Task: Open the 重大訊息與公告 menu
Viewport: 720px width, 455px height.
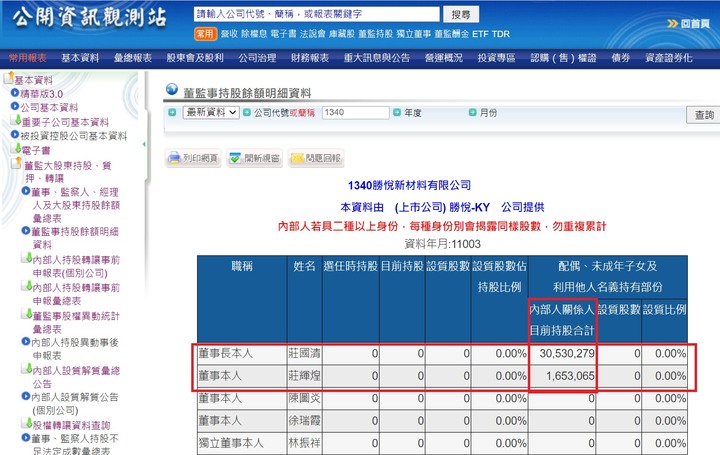Action: (x=377, y=58)
